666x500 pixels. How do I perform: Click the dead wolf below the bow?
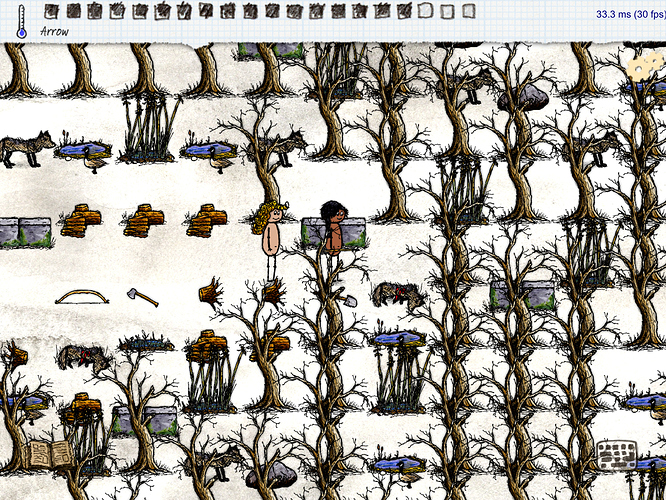(x=84, y=358)
